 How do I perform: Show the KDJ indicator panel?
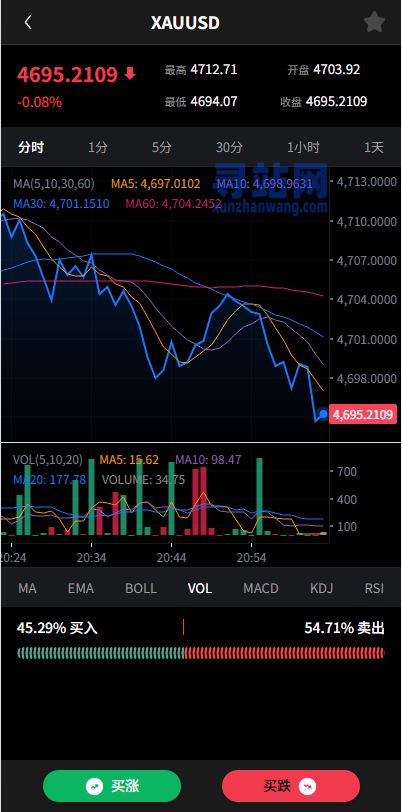321,588
